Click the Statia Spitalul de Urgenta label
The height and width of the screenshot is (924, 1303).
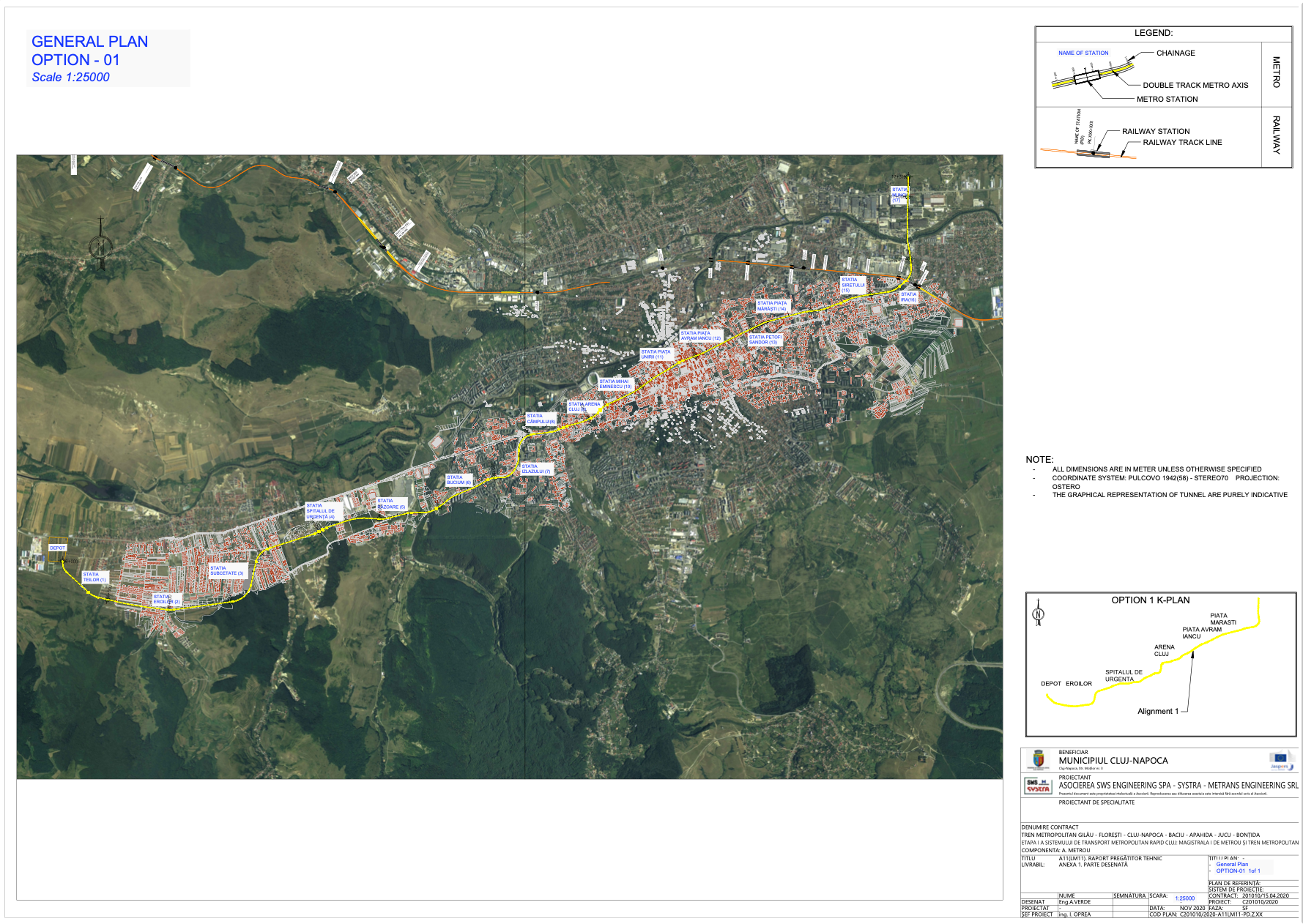pyautogui.click(x=321, y=511)
